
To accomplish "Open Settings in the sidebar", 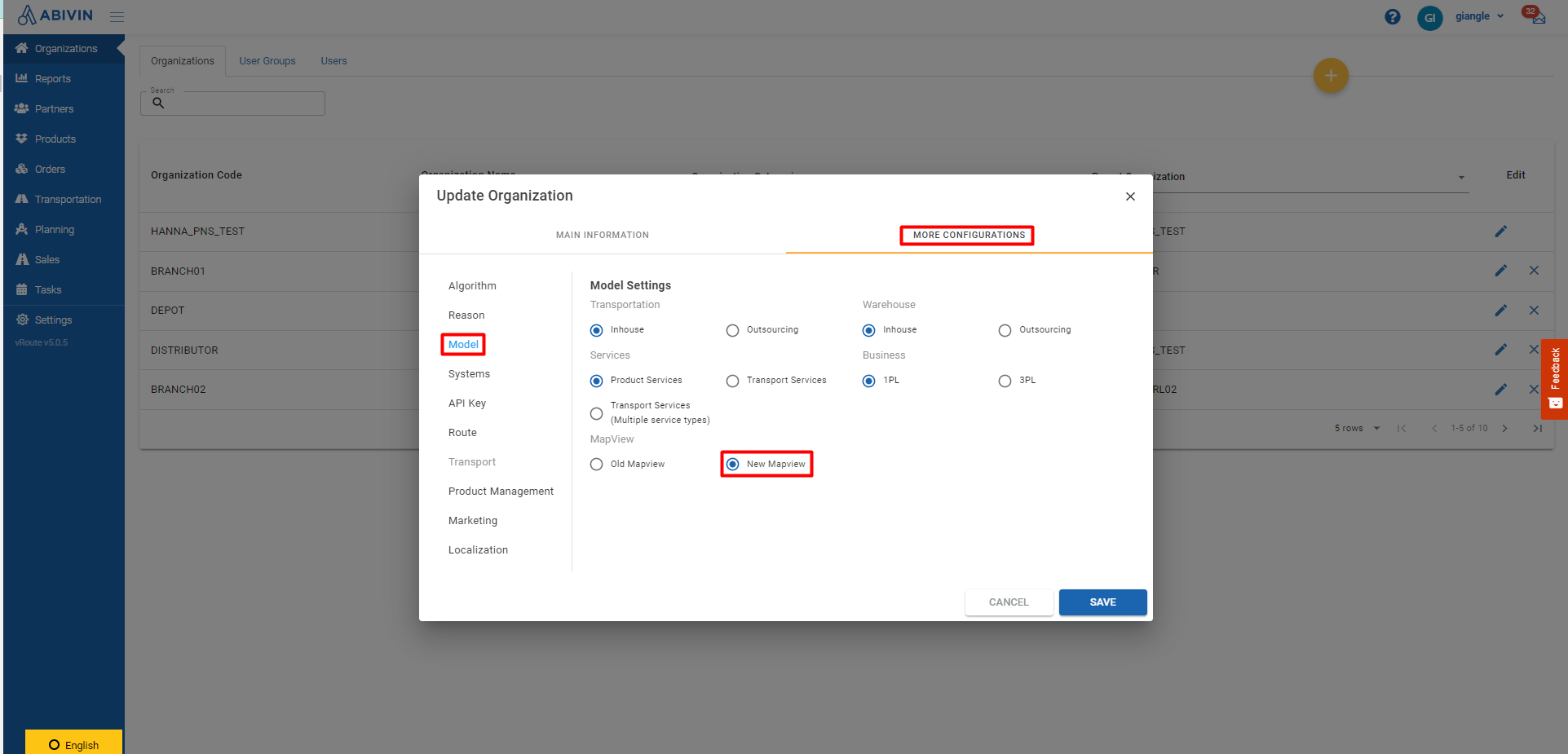I will tap(64, 320).
